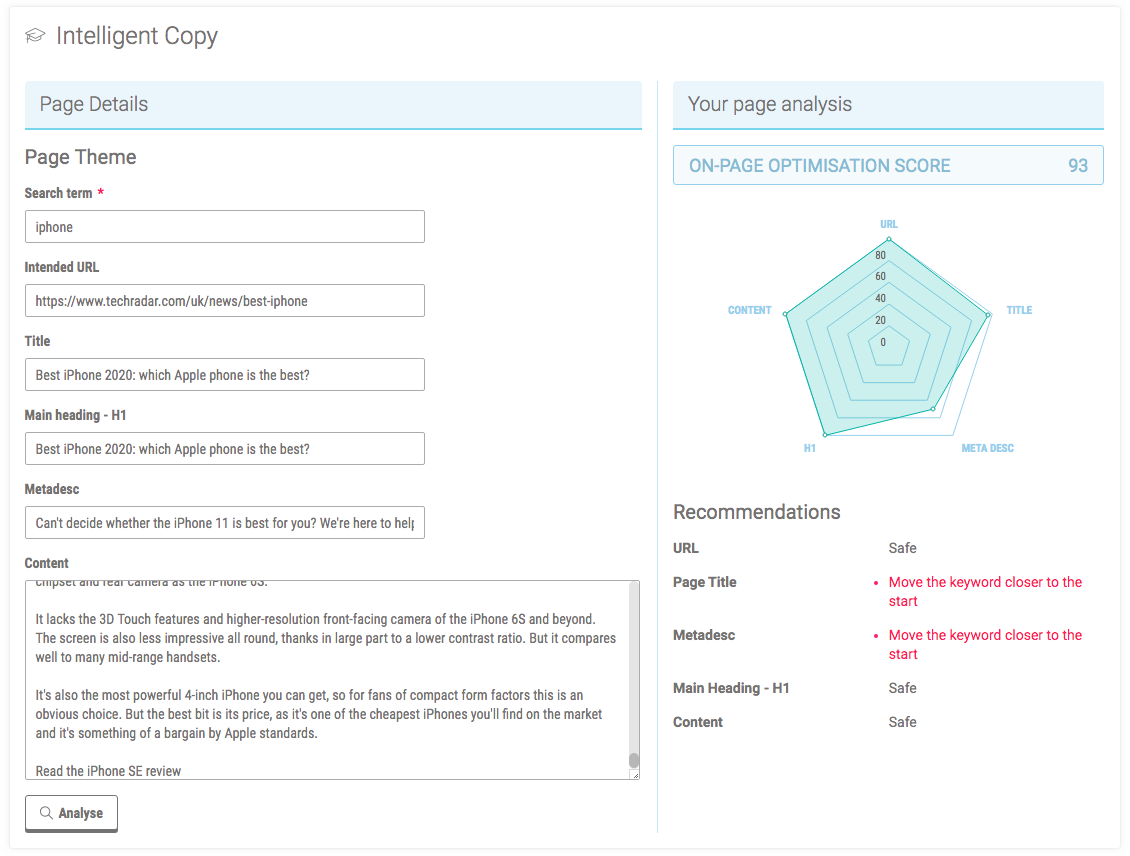Viewport: 1130px width, 856px height.
Task: Click the META DESC data point on chart
Action: click(933, 409)
